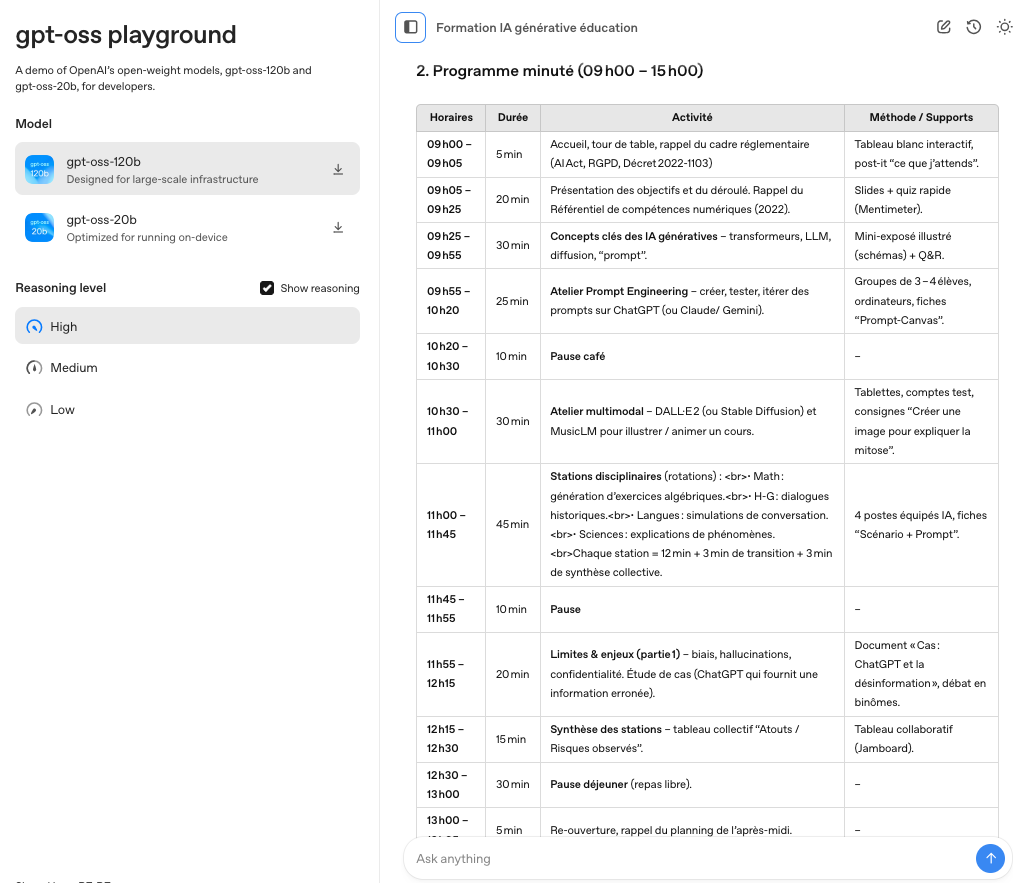Image resolution: width=1013 pixels, height=883 pixels.
Task: Click the gpt-oss-120b model logo
Action: pos(40,170)
